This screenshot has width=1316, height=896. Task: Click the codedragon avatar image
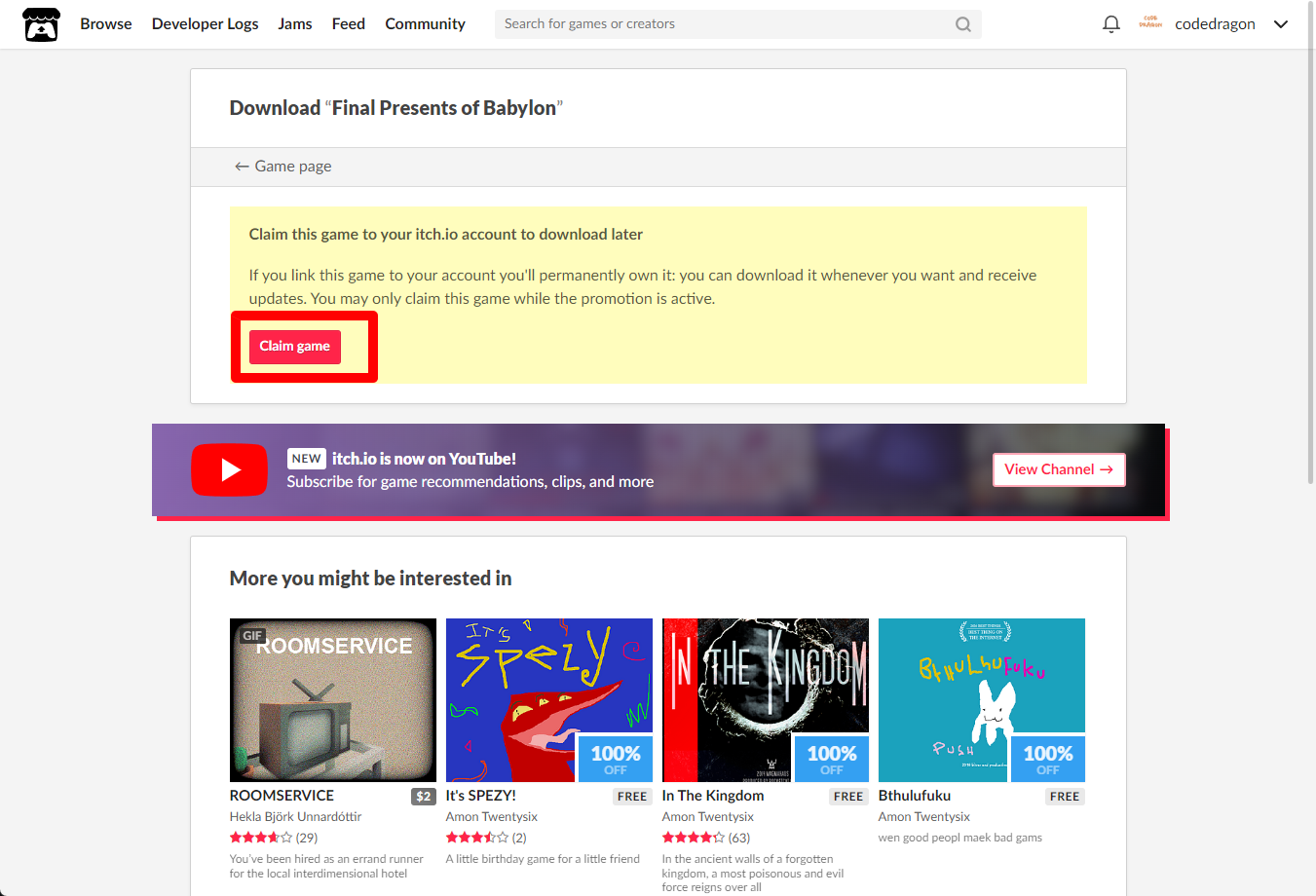[1150, 23]
